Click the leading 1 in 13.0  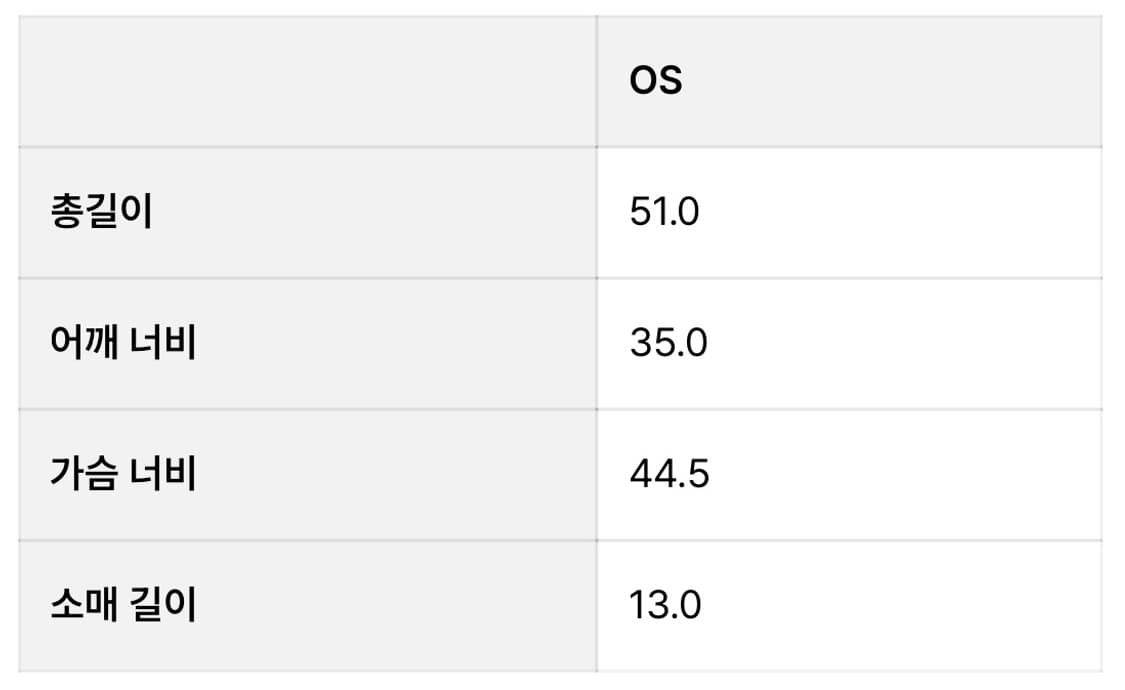[x=636, y=605]
